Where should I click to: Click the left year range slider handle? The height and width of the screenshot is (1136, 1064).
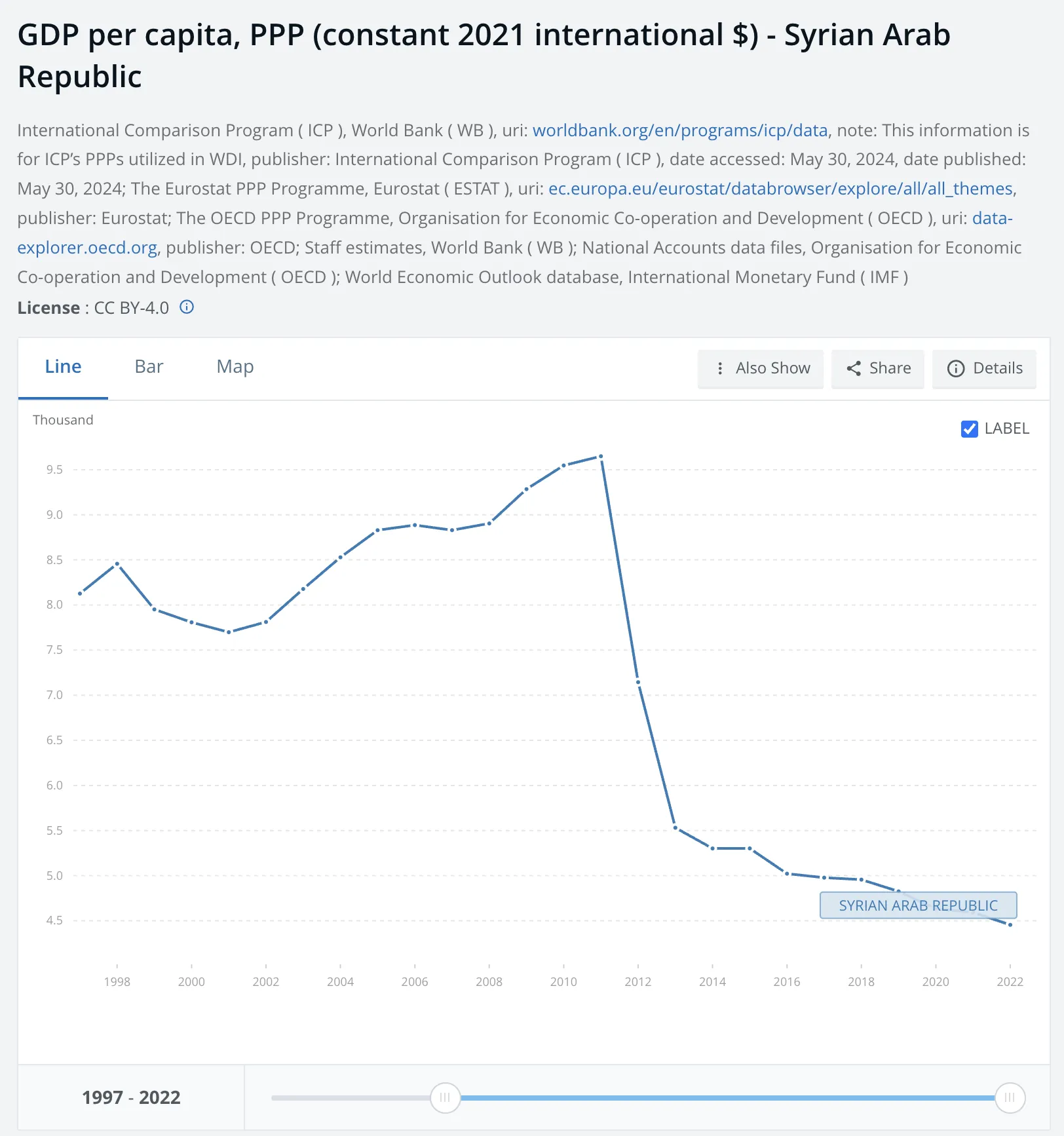pos(445,1097)
